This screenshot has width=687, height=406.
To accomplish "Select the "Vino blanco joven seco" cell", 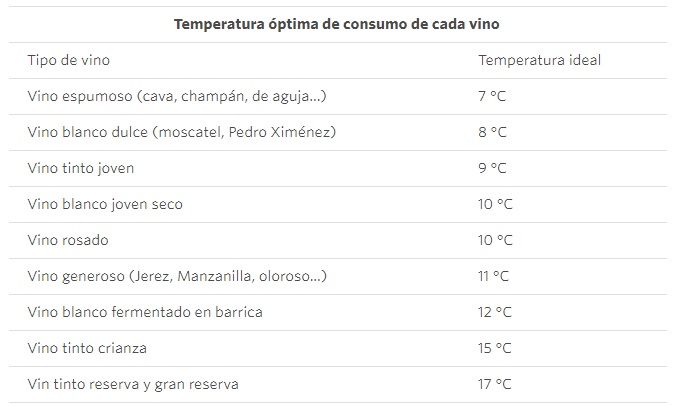I will click(105, 204).
